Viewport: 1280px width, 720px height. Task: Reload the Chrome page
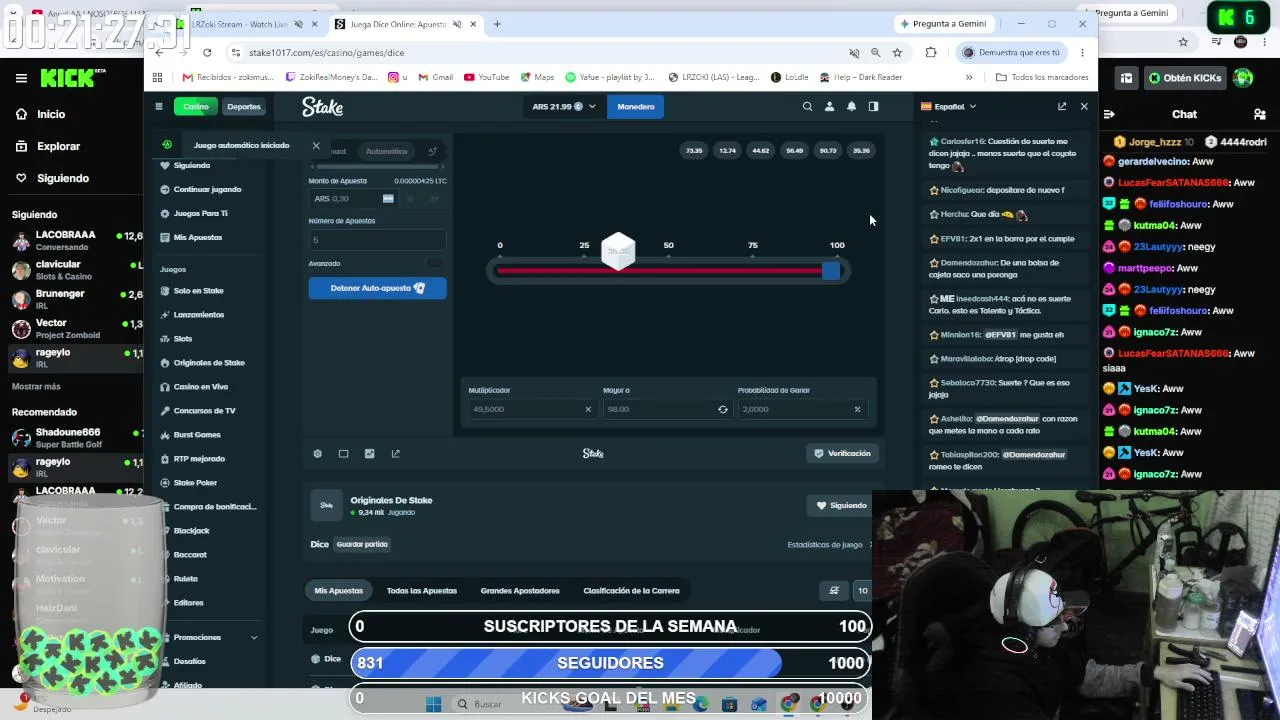click(207, 52)
